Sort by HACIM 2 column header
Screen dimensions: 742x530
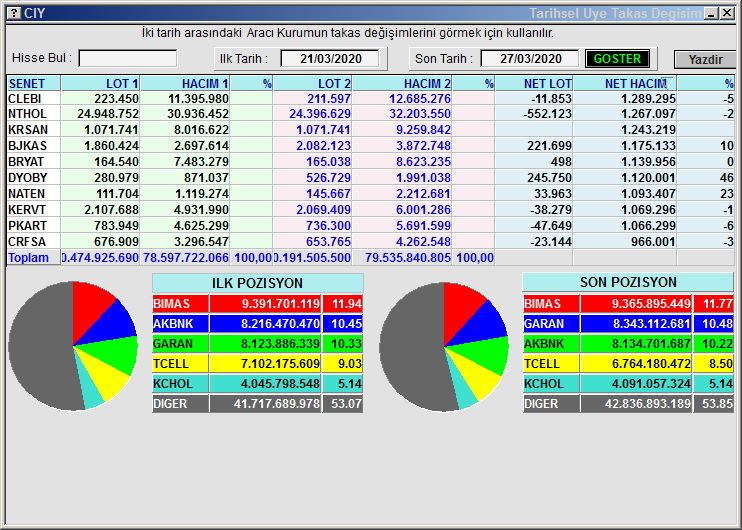click(x=402, y=83)
